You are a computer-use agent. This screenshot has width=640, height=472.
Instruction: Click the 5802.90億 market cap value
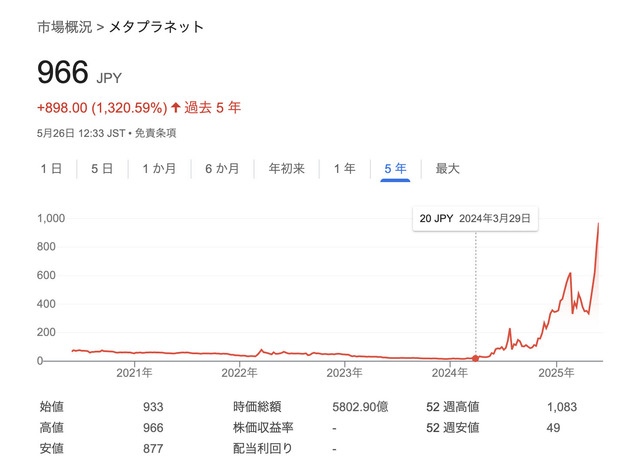(x=360, y=407)
